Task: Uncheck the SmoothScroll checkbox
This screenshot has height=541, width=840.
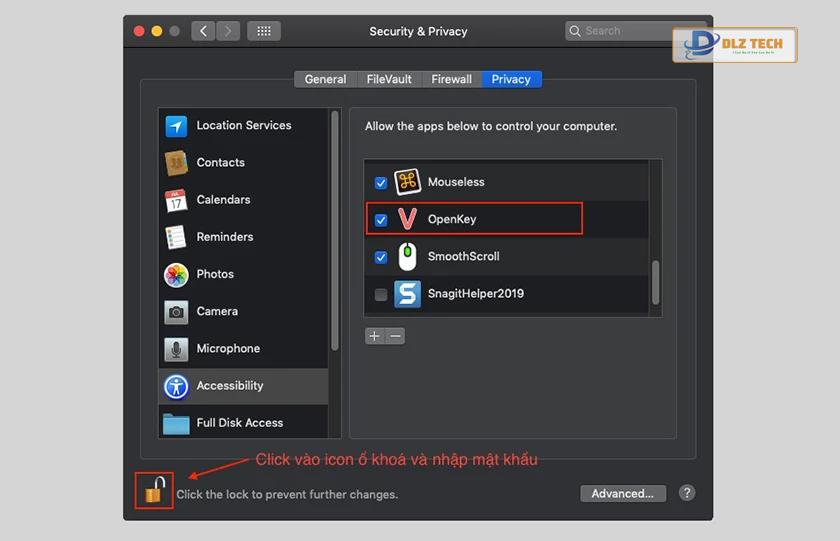Action: click(381, 257)
